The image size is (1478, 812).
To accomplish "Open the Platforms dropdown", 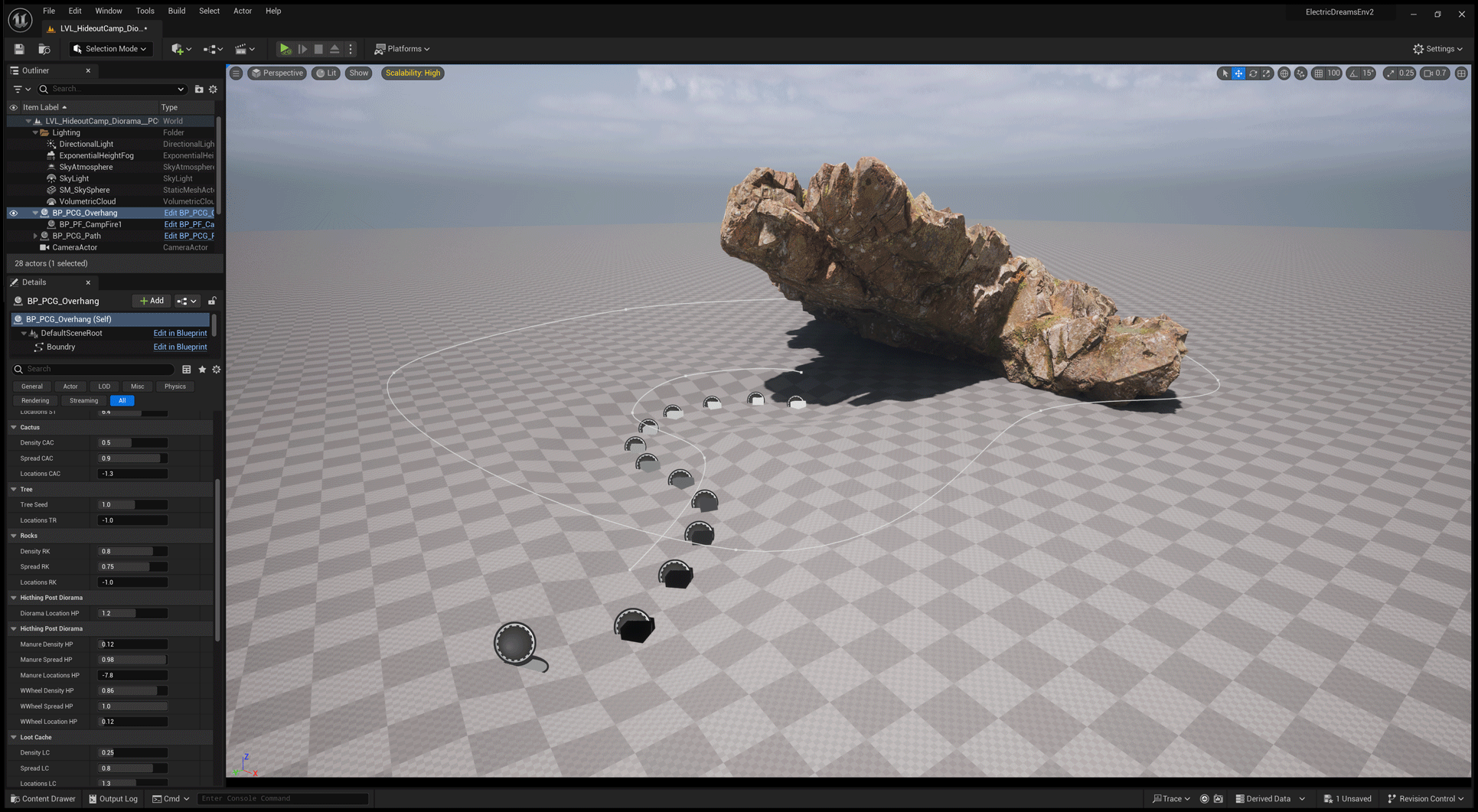I will pos(403,49).
